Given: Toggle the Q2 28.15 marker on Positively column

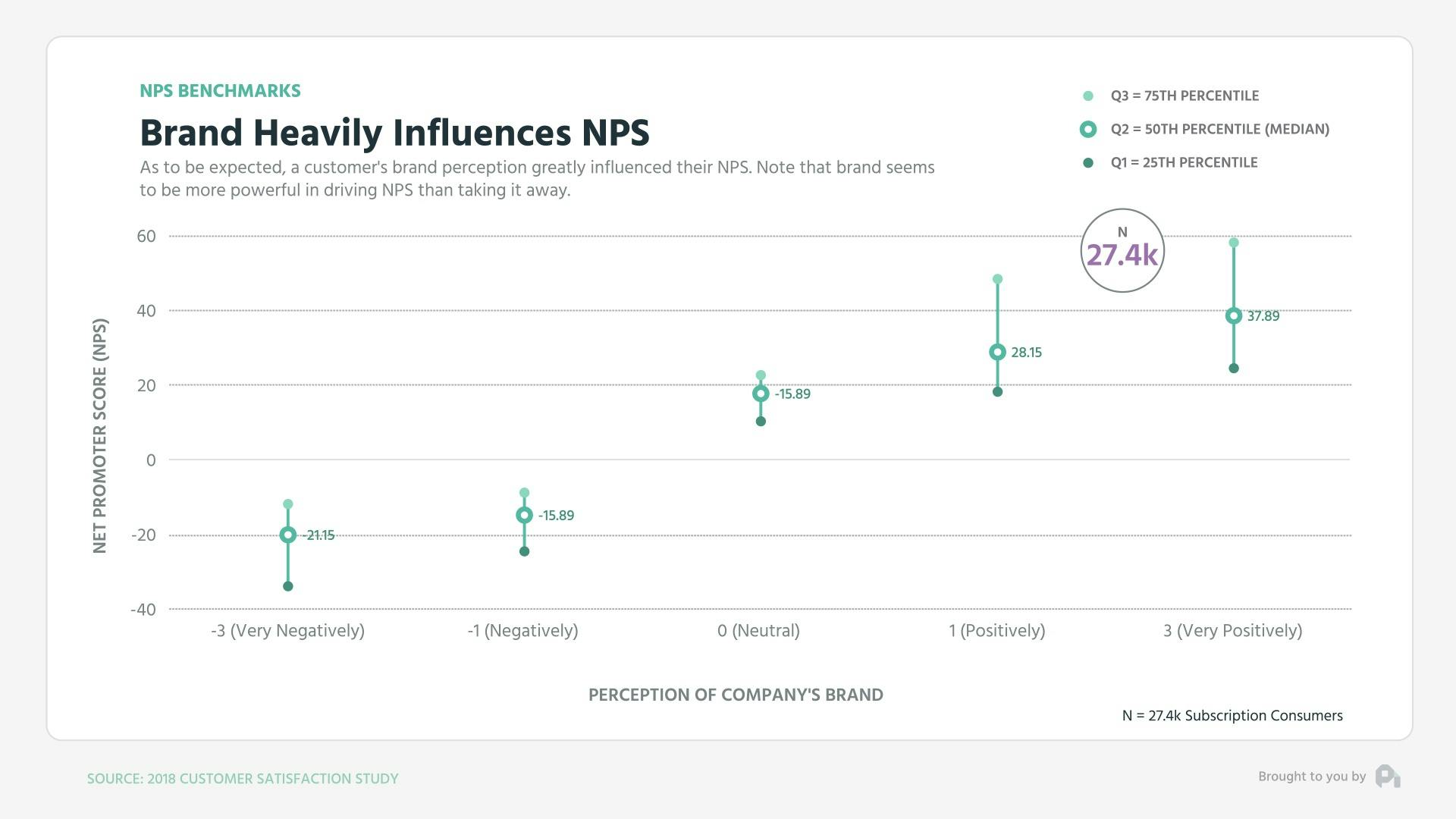Looking at the screenshot, I should (997, 352).
